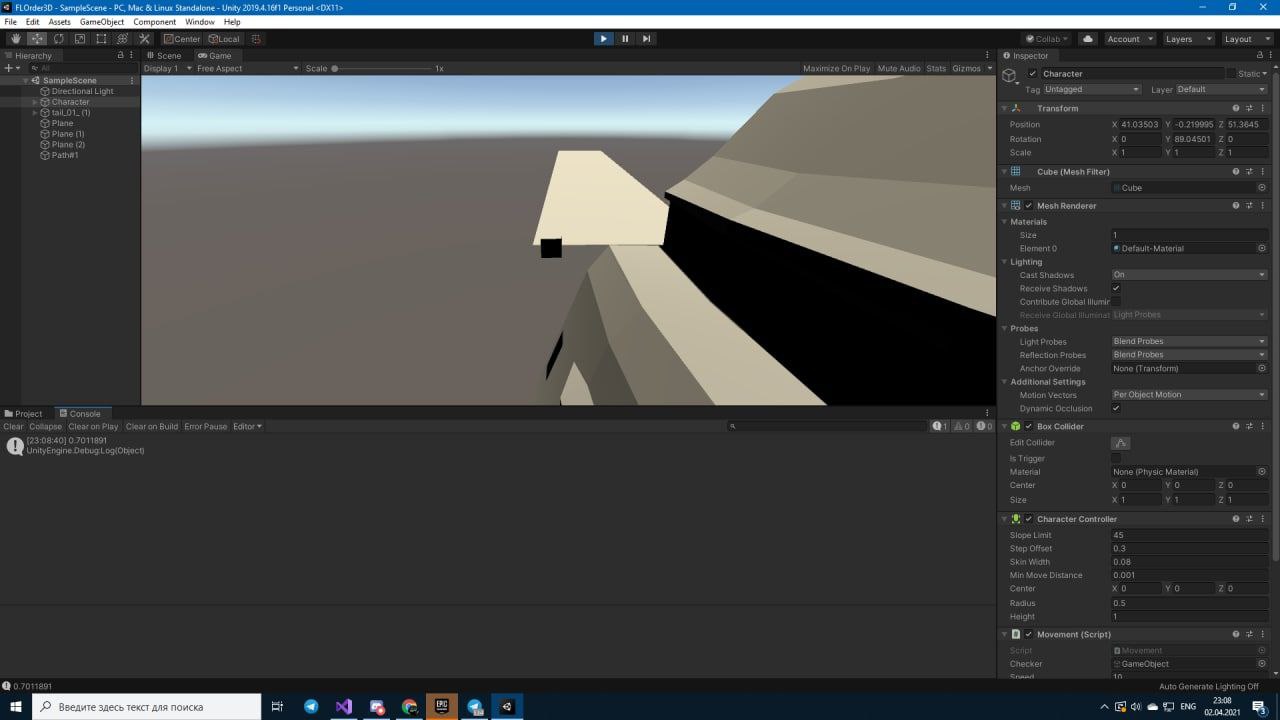Select the Hand tool
This screenshot has width=1280, height=720.
click(x=16, y=39)
